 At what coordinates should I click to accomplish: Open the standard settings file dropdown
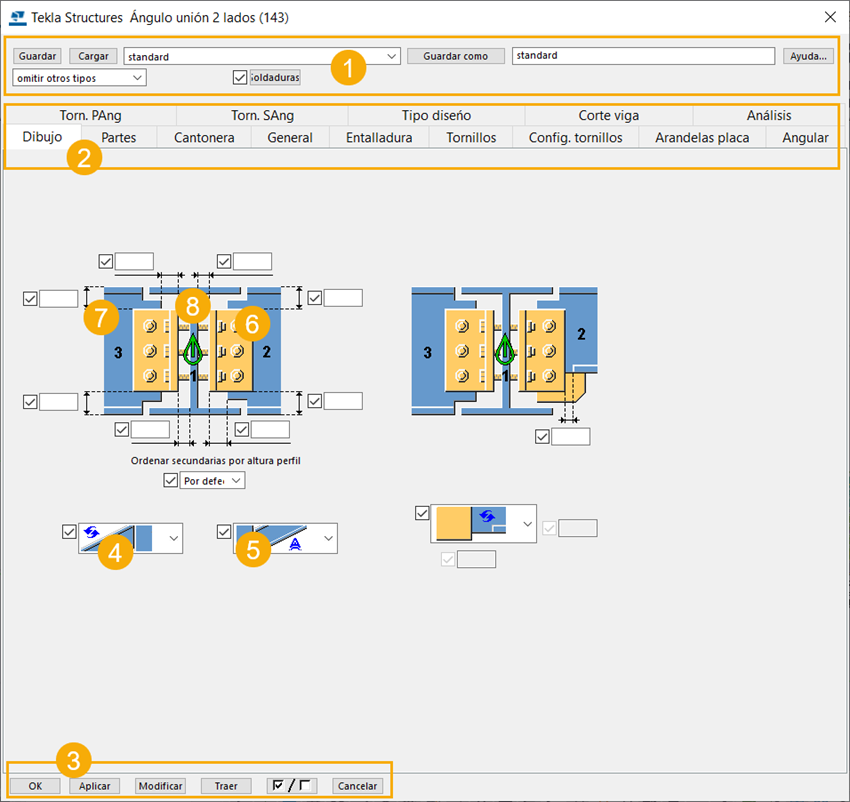pyautogui.click(x=262, y=56)
